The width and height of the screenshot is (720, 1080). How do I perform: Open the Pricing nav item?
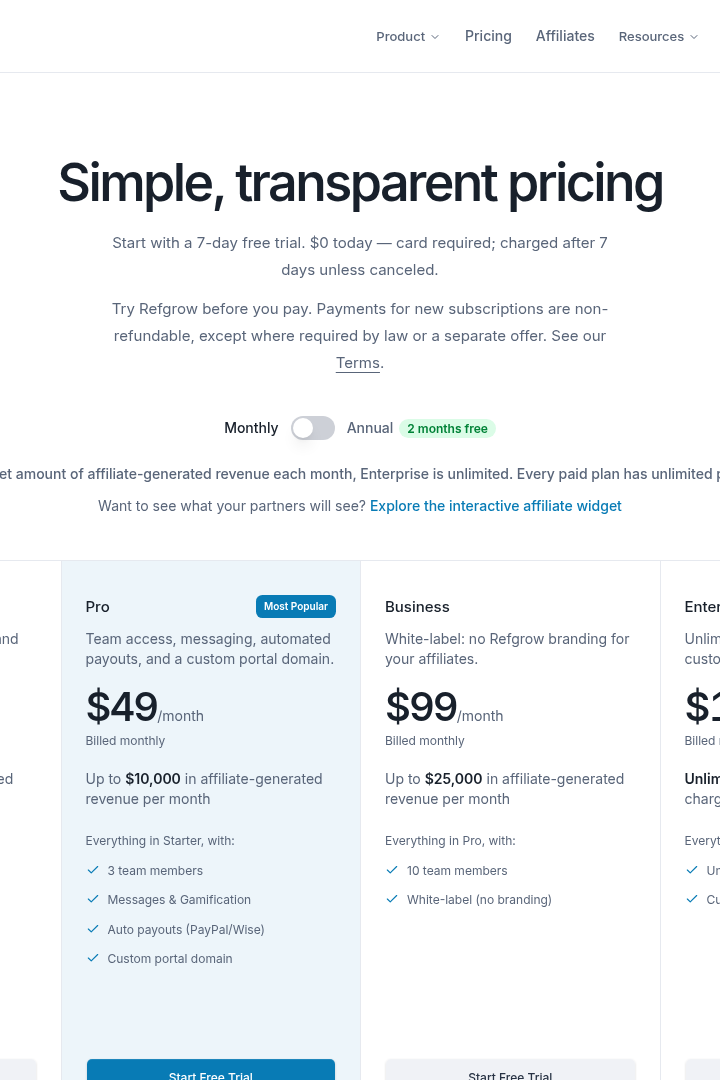tap(488, 36)
